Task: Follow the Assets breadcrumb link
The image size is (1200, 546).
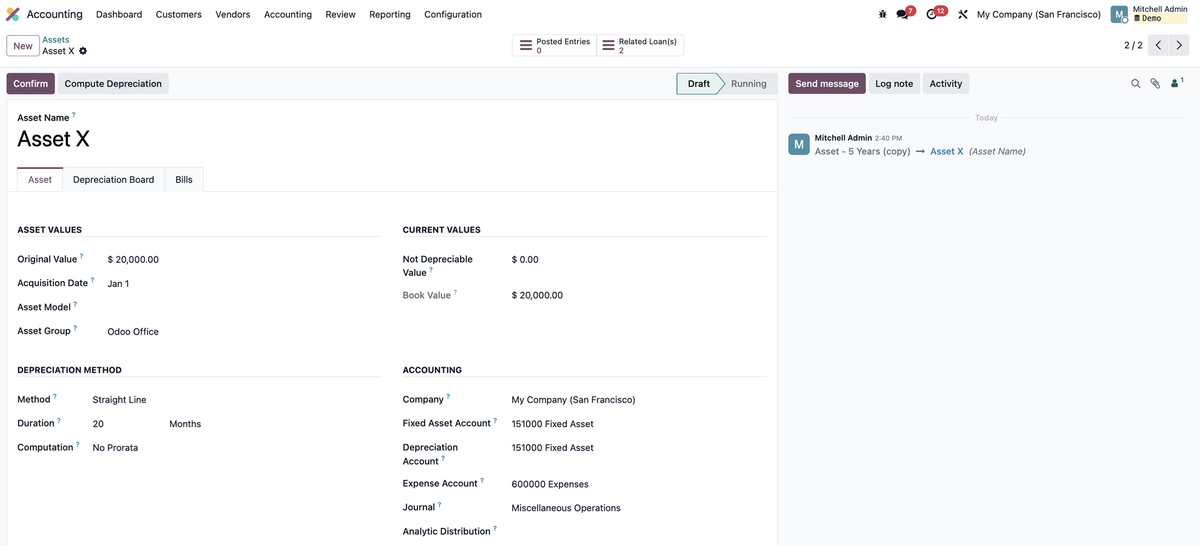Action: click(56, 40)
